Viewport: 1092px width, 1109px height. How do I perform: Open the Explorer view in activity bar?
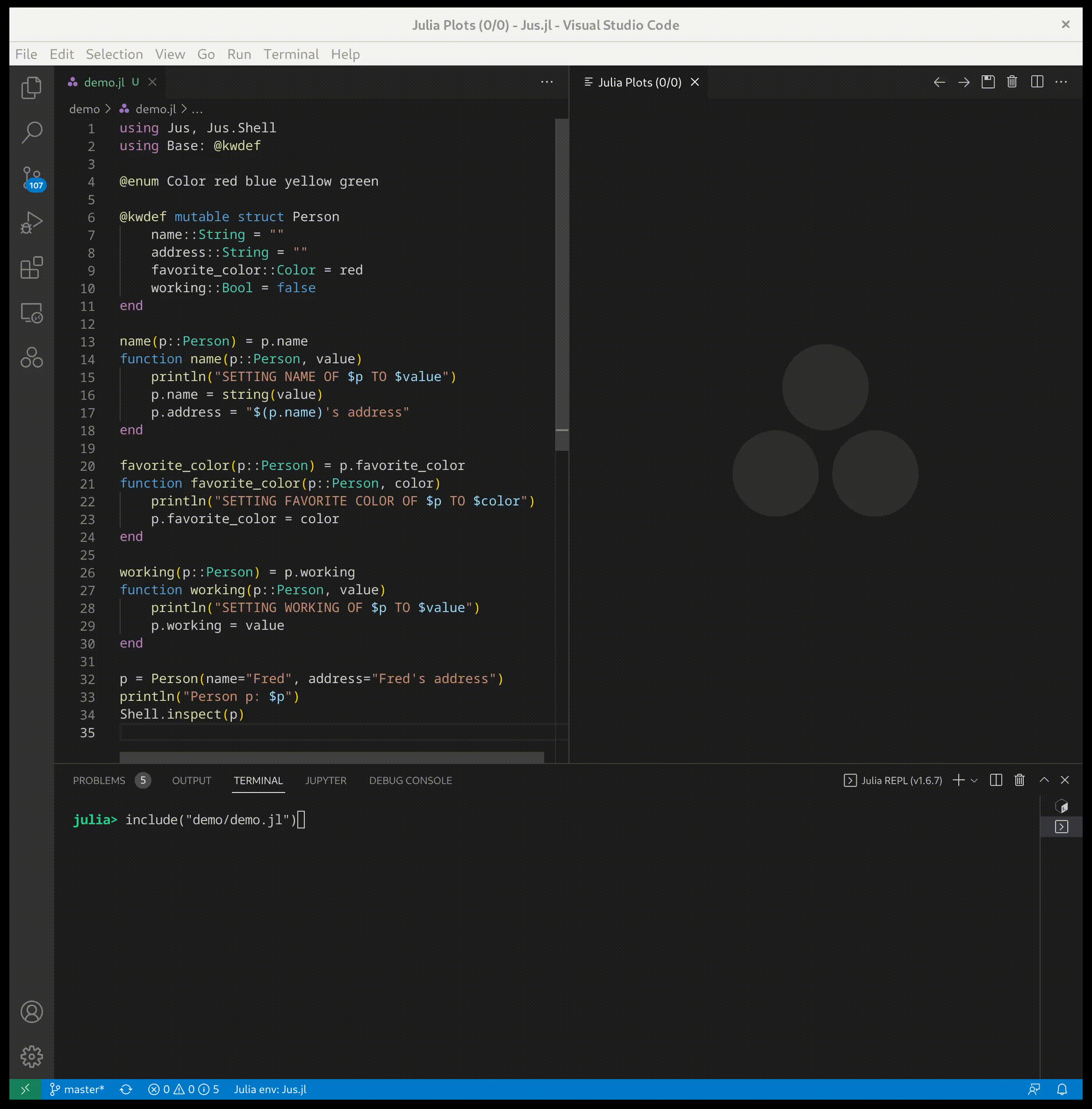click(31, 88)
